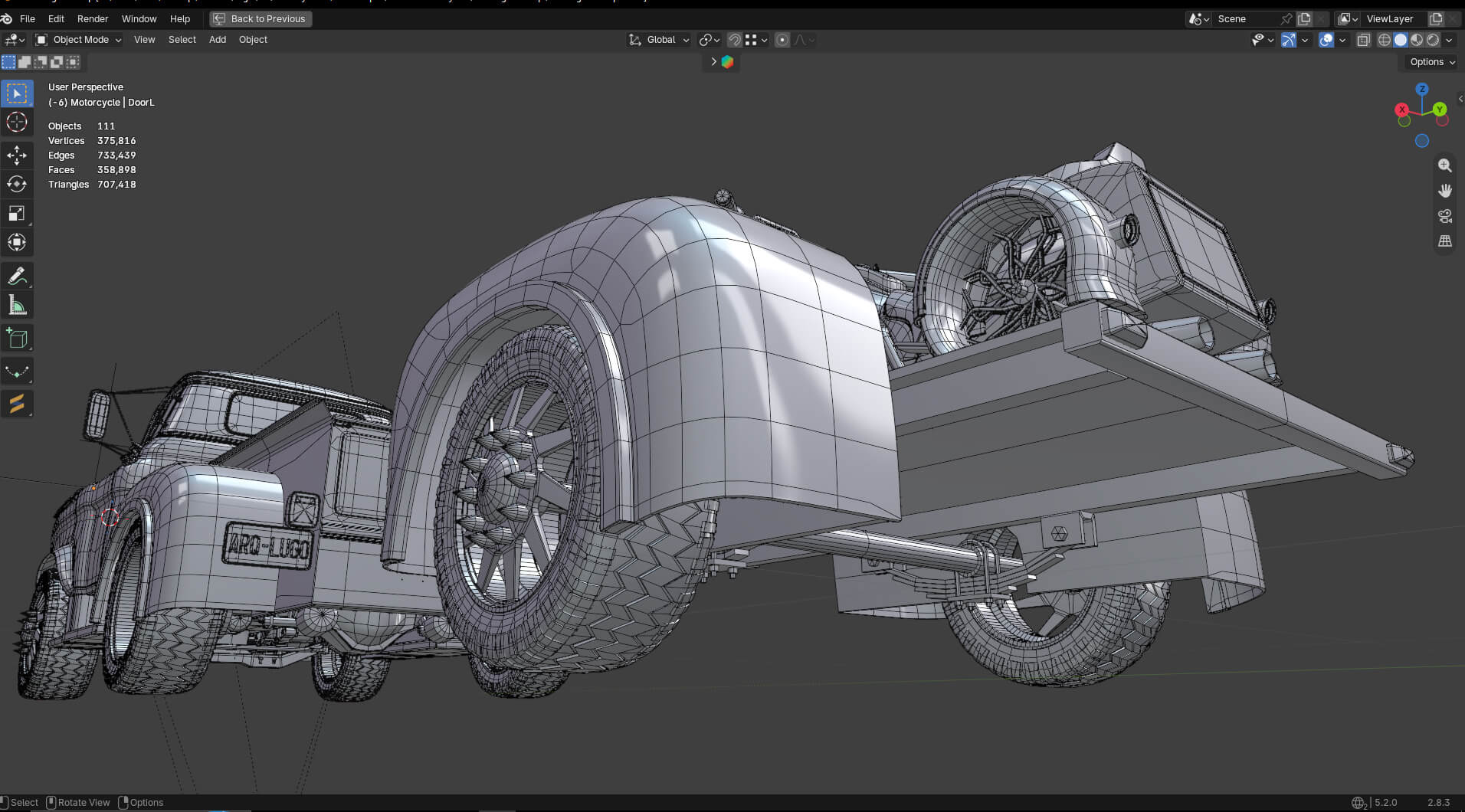This screenshot has width=1465, height=812.
Task: Click the Zoom view magnifier icon
Action: click(x=1444, y=165)
